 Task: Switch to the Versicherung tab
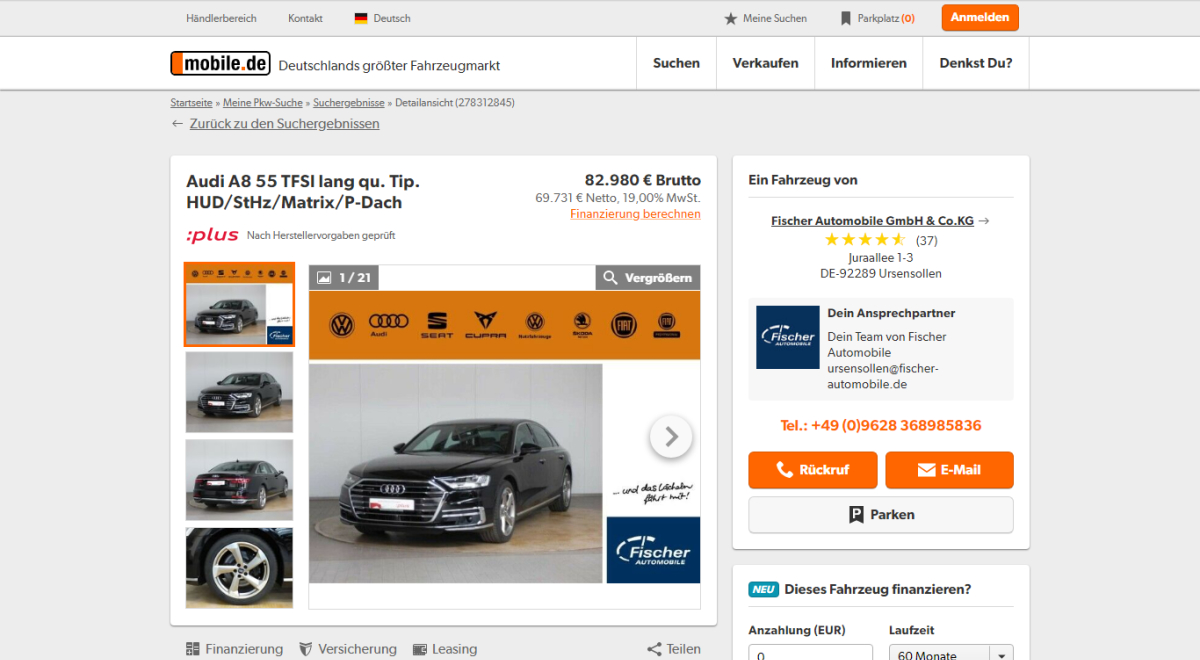[x=348, y=649]
